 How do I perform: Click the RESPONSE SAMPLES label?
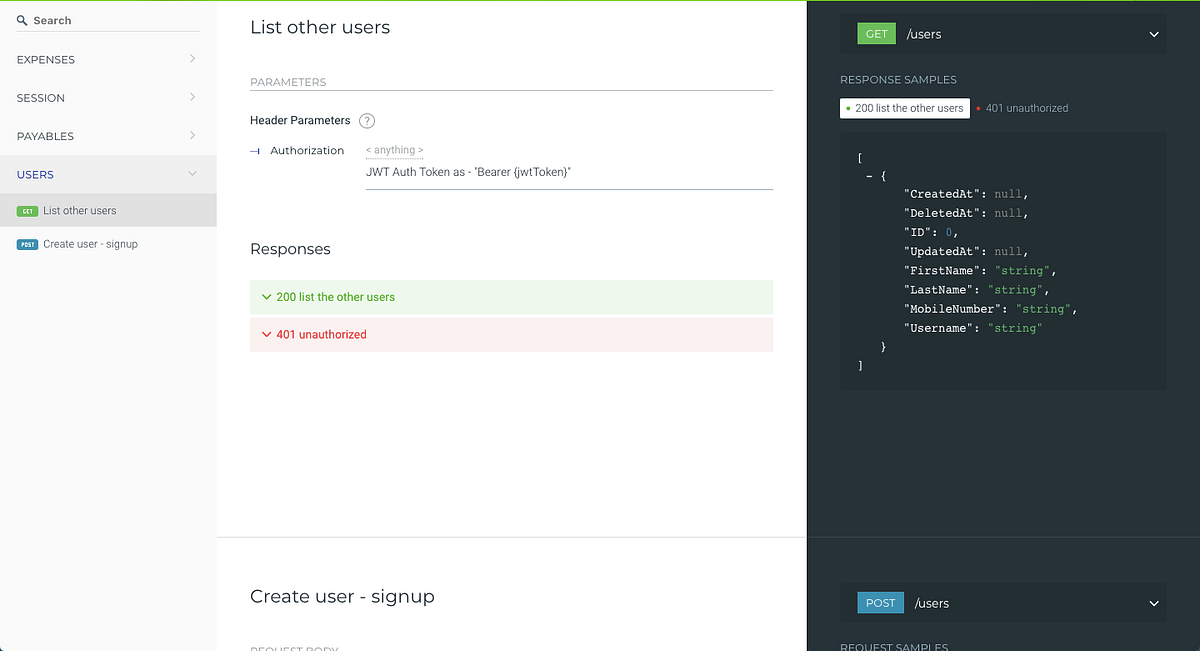click(898, 80)
